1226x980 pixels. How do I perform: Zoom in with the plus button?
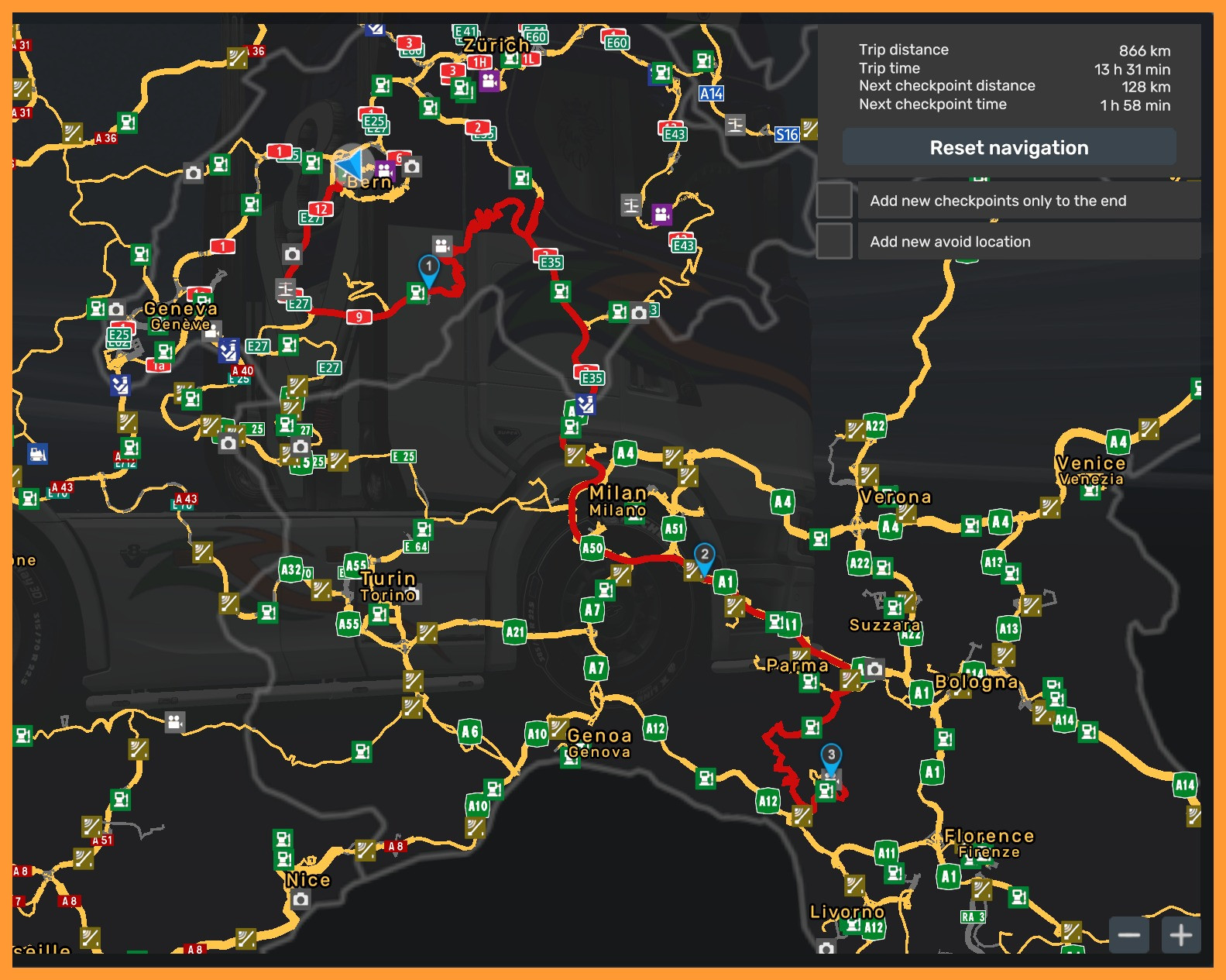(1180, 935)
